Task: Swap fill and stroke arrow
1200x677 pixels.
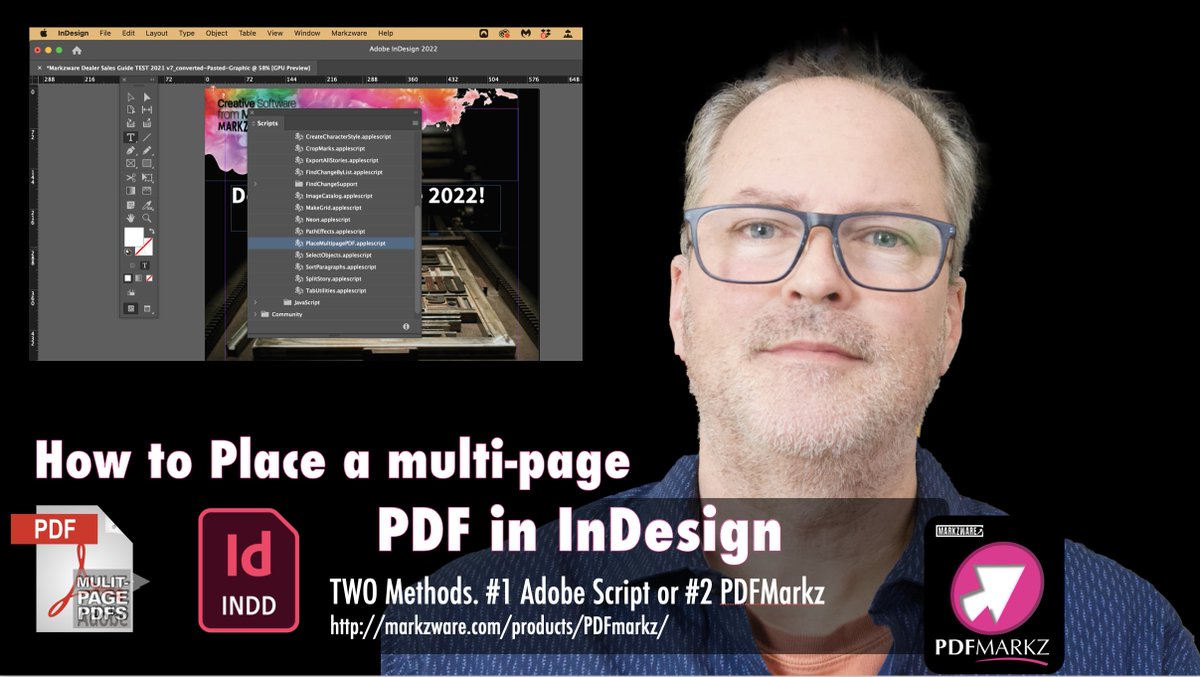Action: click(x=152, y=231)
